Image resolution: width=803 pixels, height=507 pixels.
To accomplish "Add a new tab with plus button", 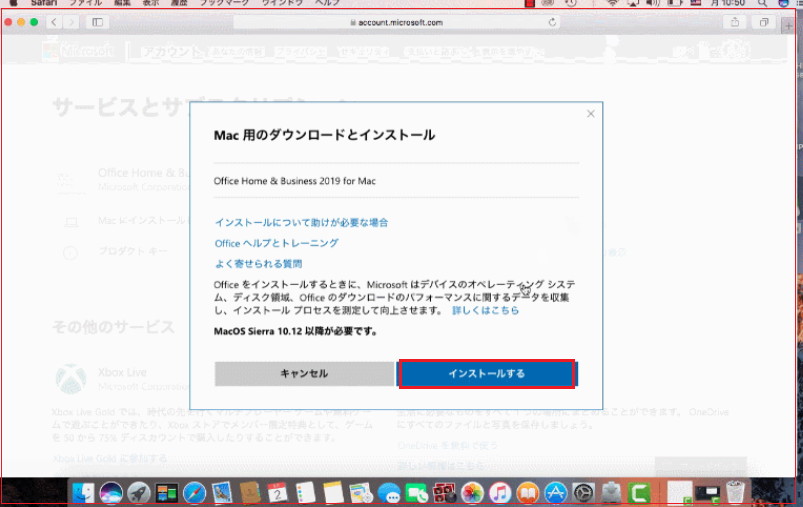I will [789, 25].
